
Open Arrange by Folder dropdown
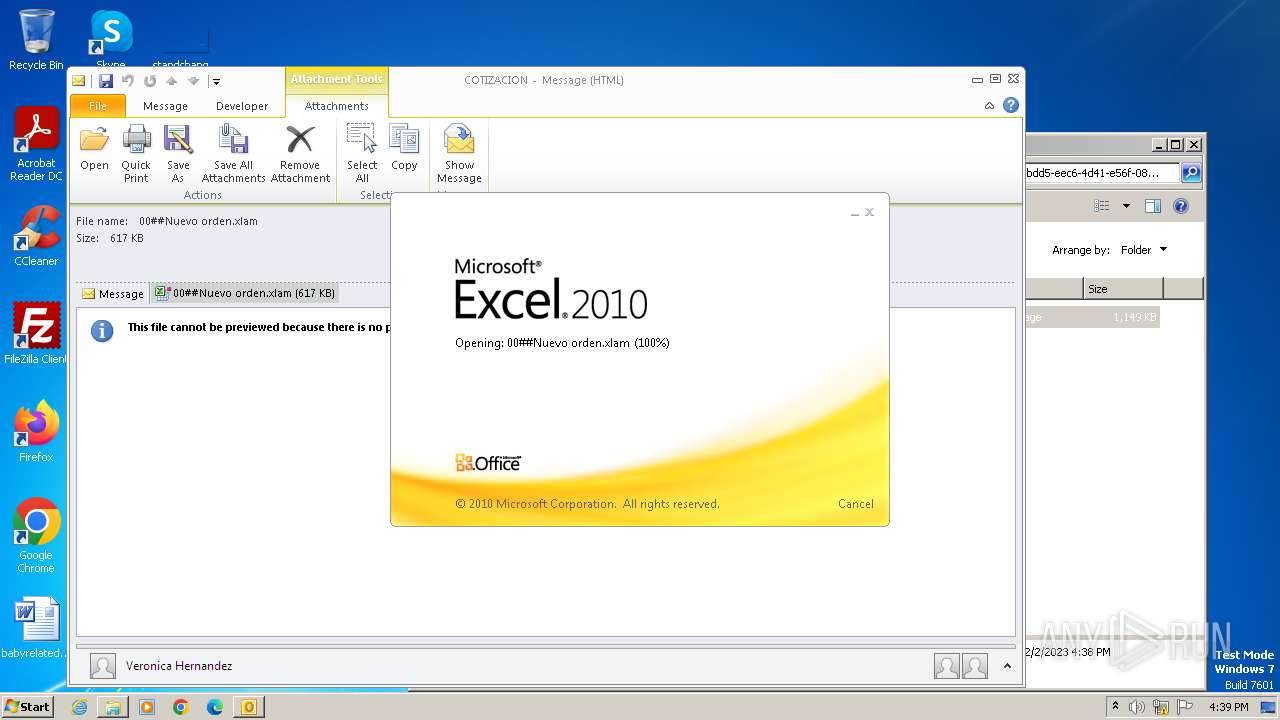(x=1143, y=250)
